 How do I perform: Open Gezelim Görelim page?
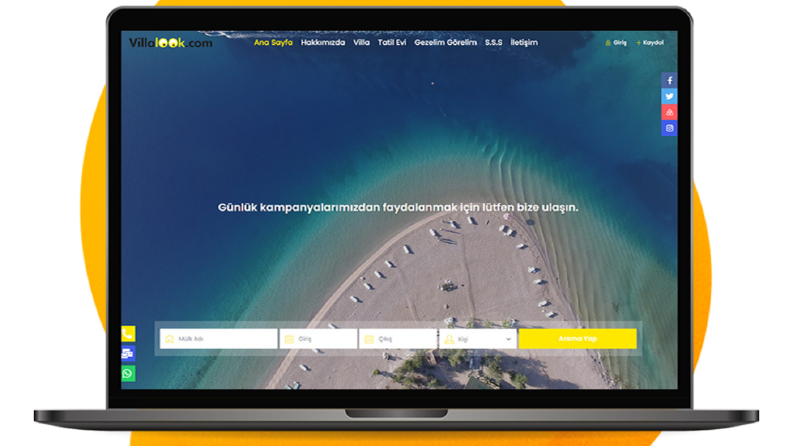[446, 42]
